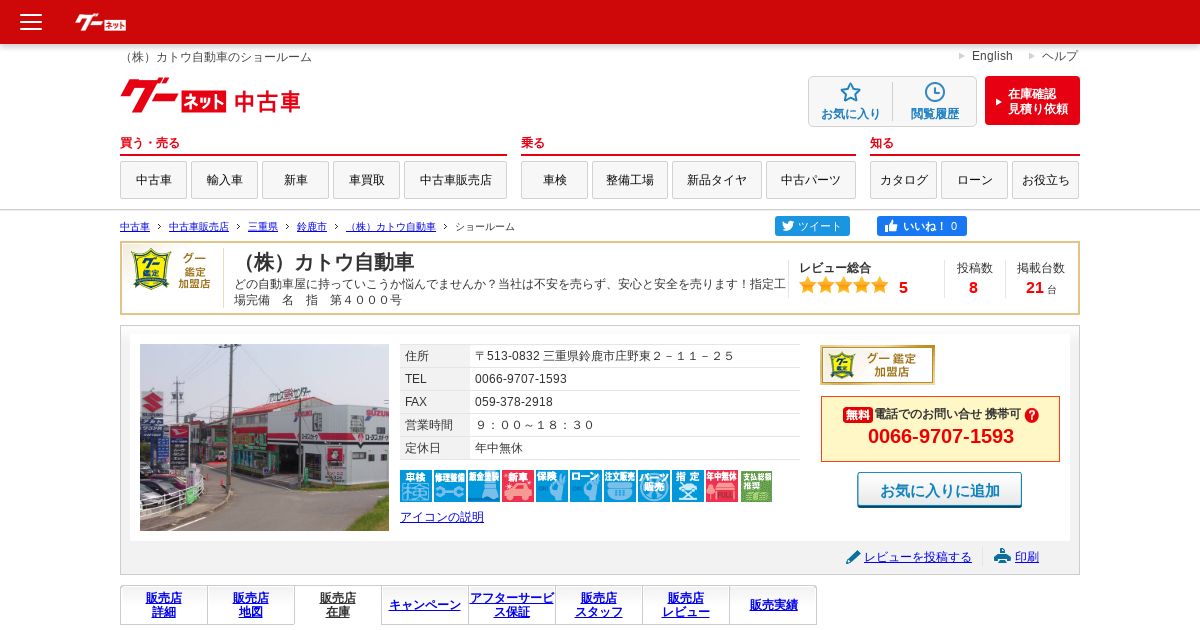Select the 販売店在庫 tab
This screenshot has height=630, width=1200.
point(338,605)
